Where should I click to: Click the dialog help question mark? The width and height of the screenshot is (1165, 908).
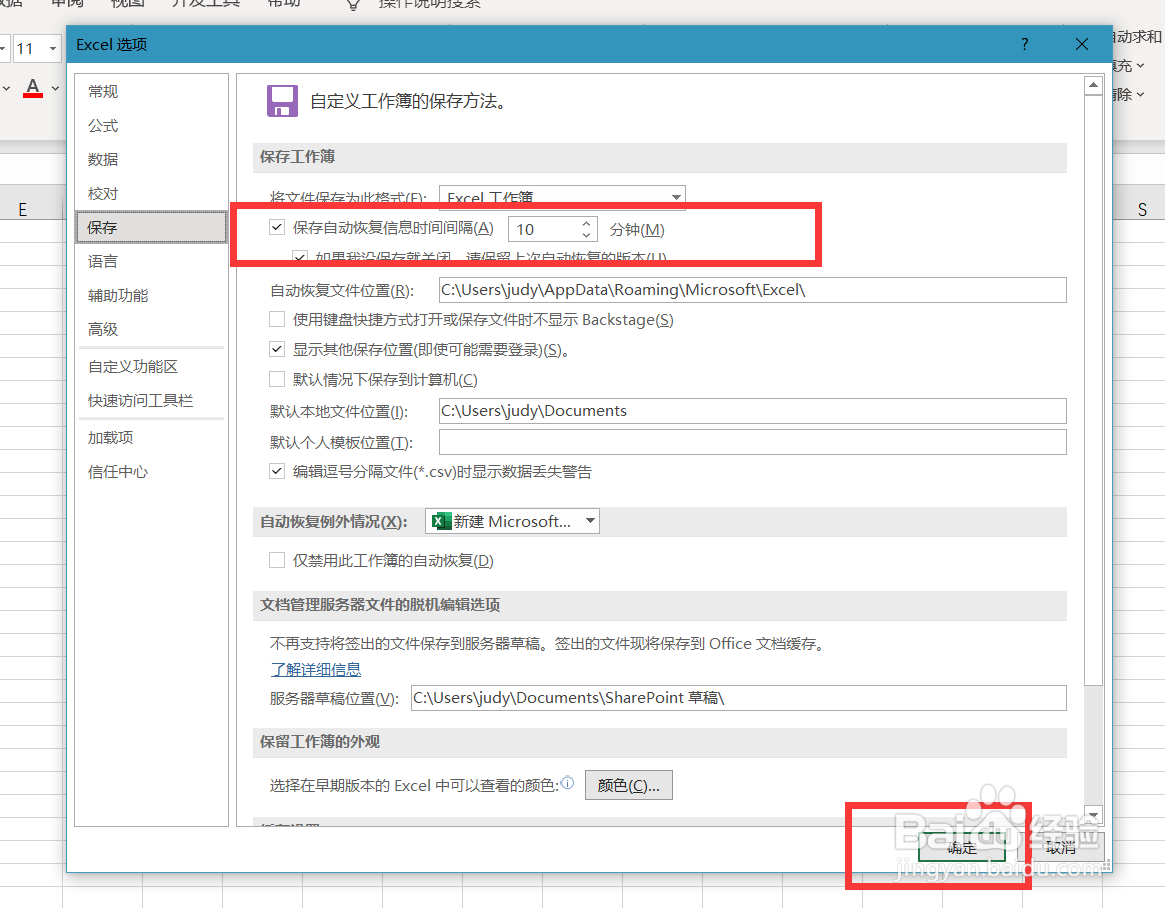(1025, 44)
